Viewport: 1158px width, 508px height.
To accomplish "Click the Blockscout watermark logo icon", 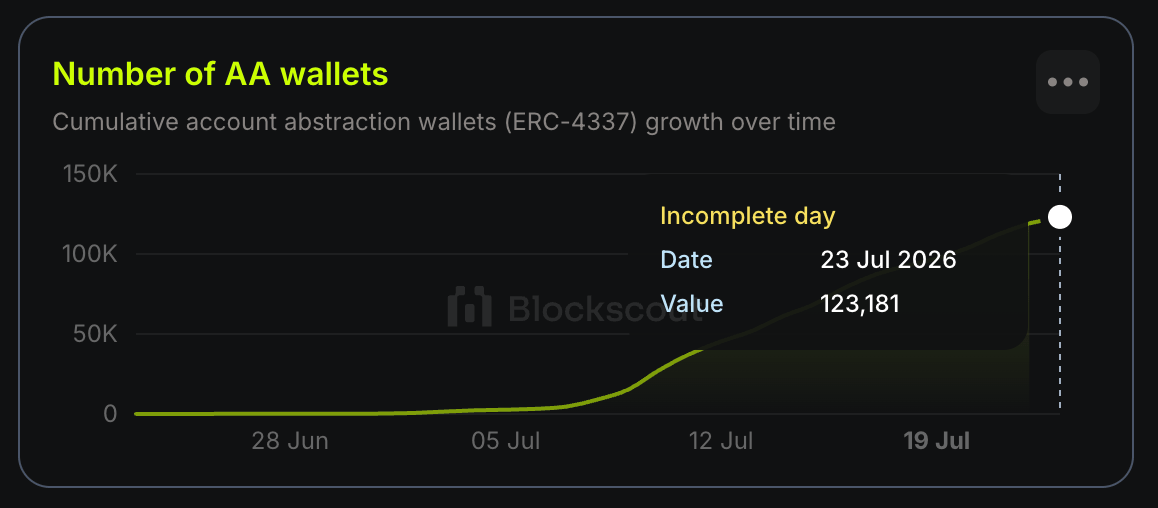I will click(x=470, y=306).
